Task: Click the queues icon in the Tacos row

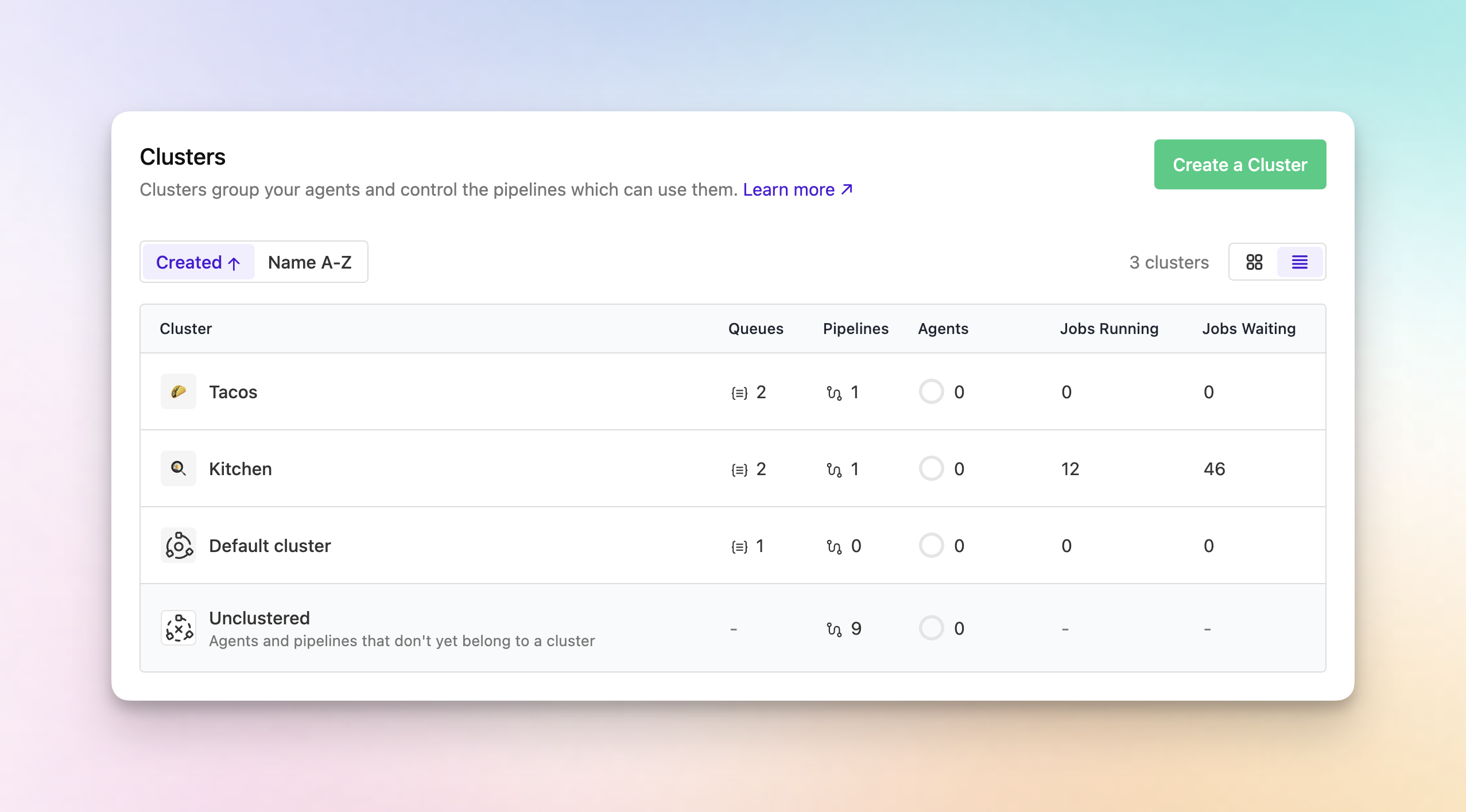Action: tap(738, 392)
